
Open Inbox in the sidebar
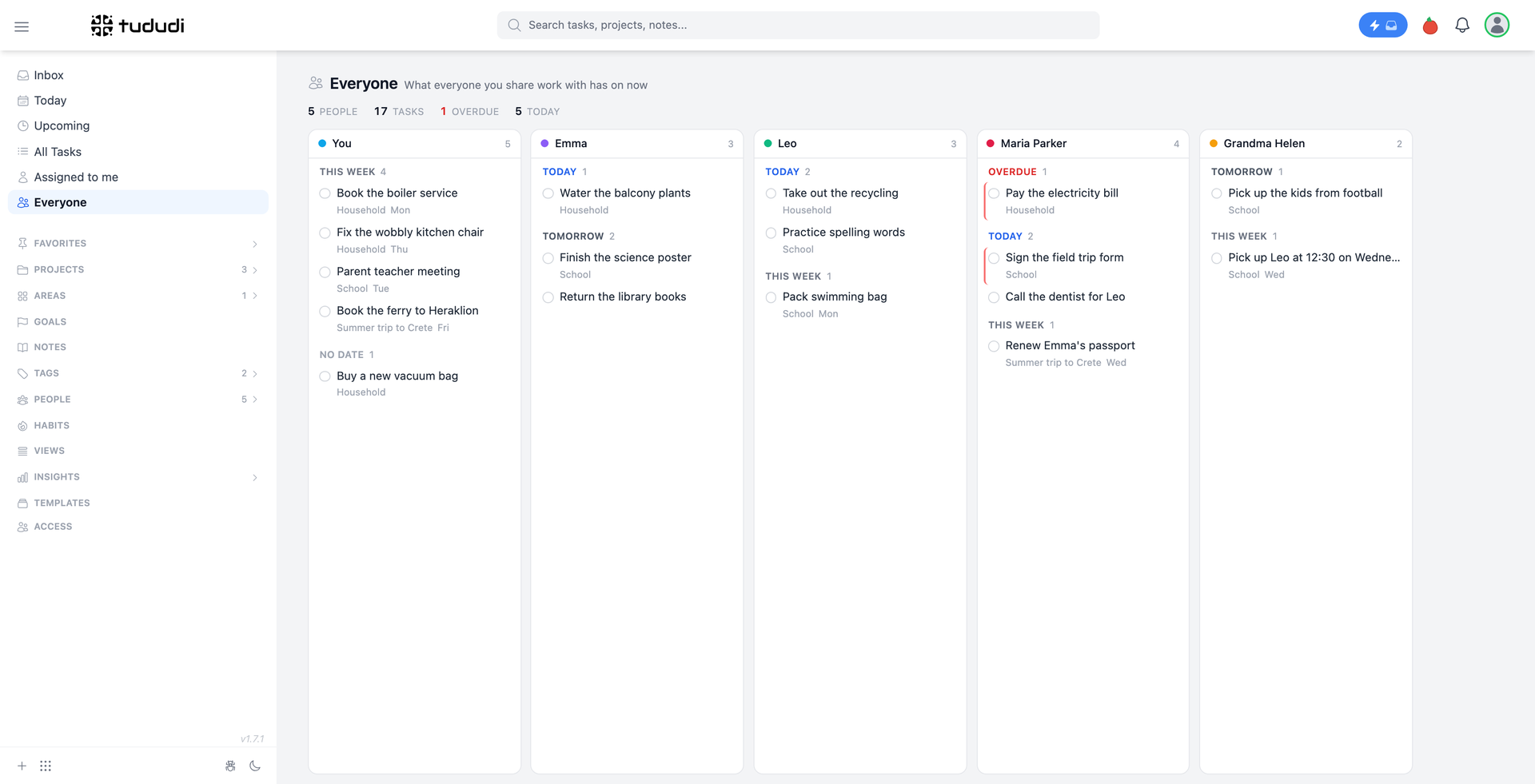point(138,75)
